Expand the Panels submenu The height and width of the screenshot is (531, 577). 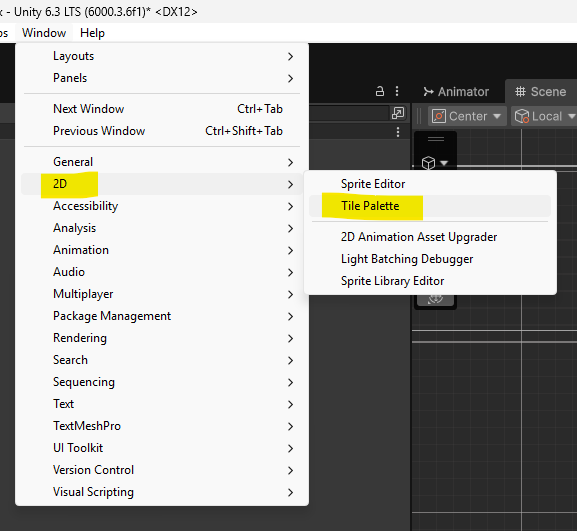[162, 78]
